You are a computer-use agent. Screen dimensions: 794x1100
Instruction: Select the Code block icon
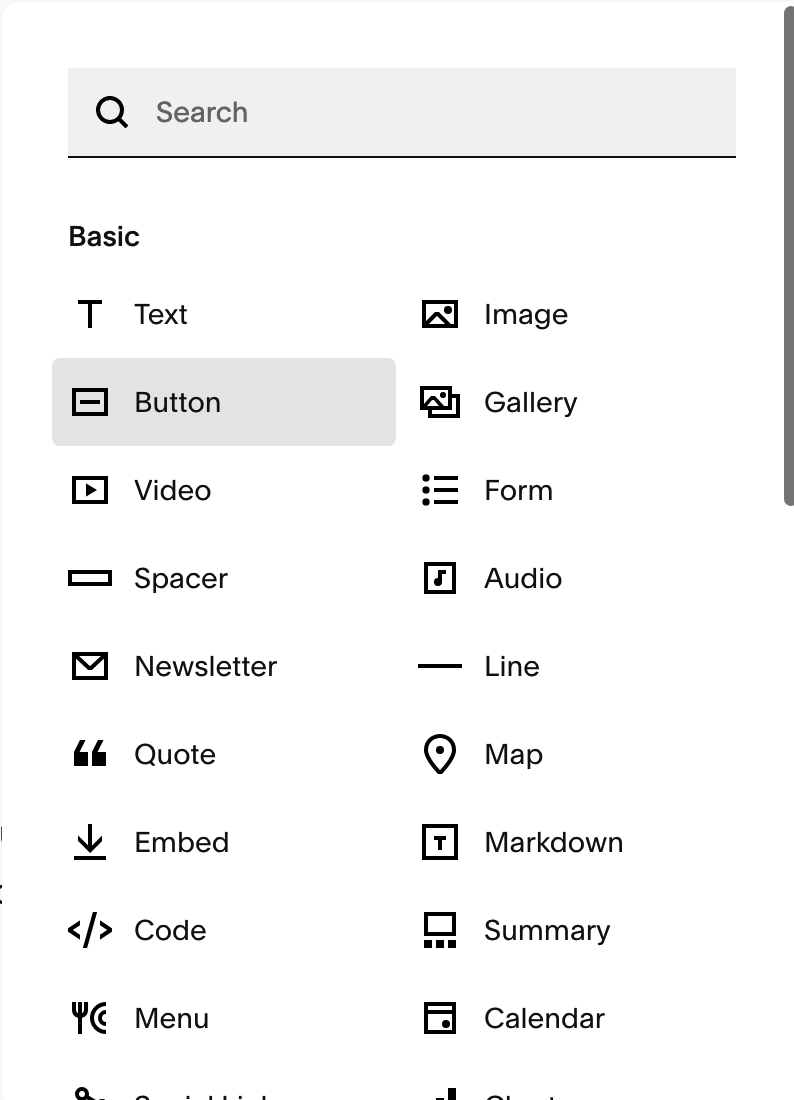[90, 930]
